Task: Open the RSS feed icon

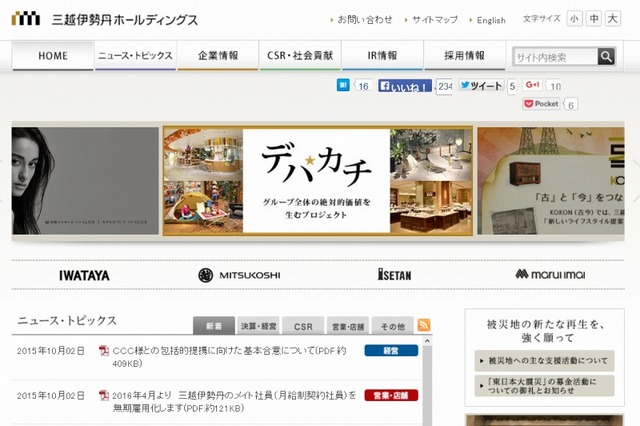Action: [x=424, y=325]
